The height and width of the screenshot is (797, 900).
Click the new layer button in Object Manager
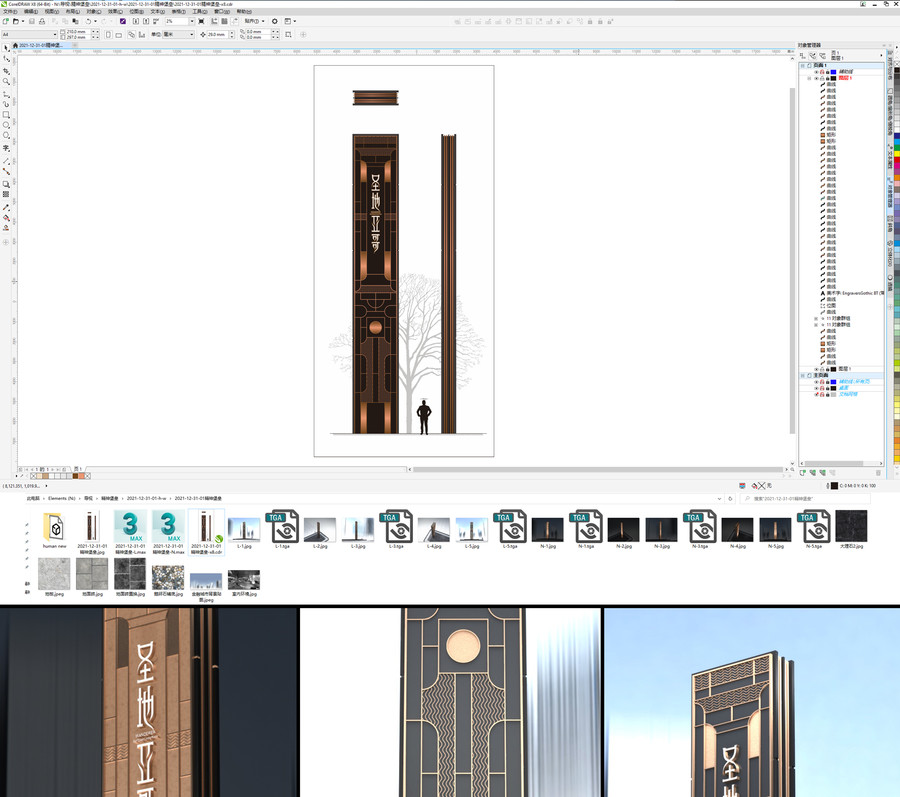click(x=802, y=473)
